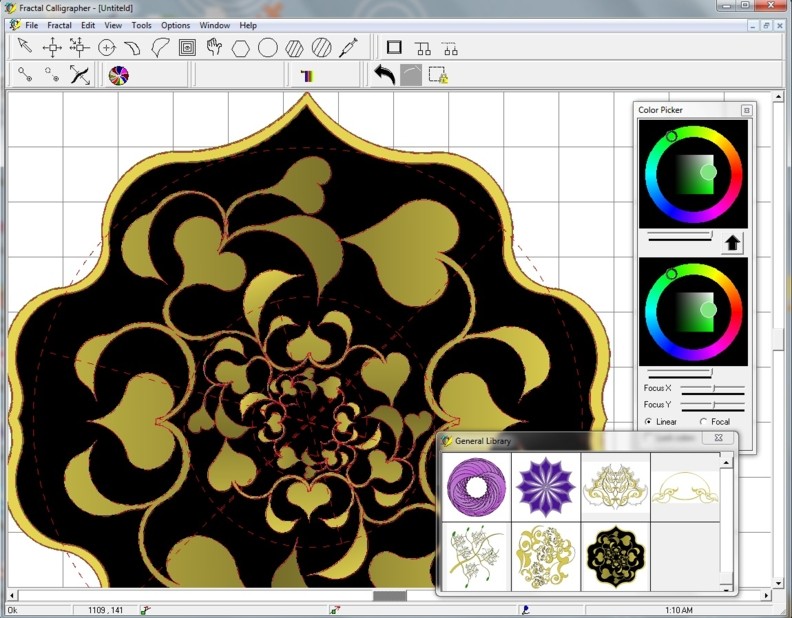
Task: Click General Library scroll up arrow
Action: pyautogui.click(x=726, y=461)
